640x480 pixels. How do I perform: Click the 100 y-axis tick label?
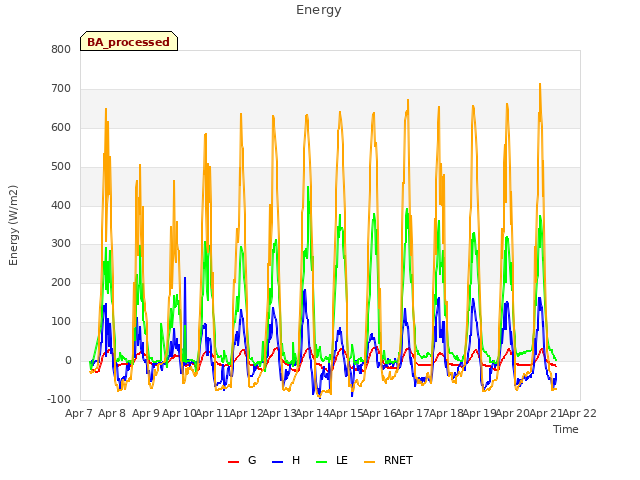tap(61, 322)
